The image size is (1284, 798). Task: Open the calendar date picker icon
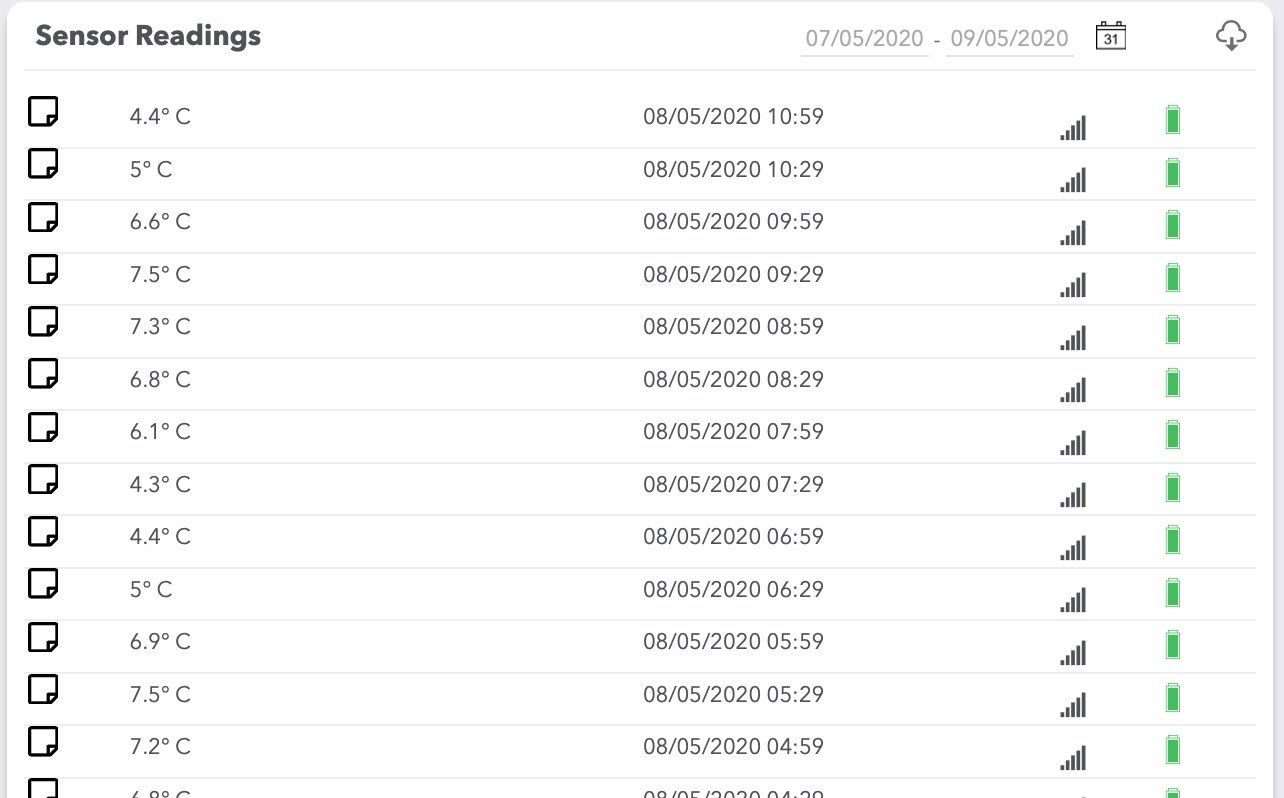coord(1111,36)
